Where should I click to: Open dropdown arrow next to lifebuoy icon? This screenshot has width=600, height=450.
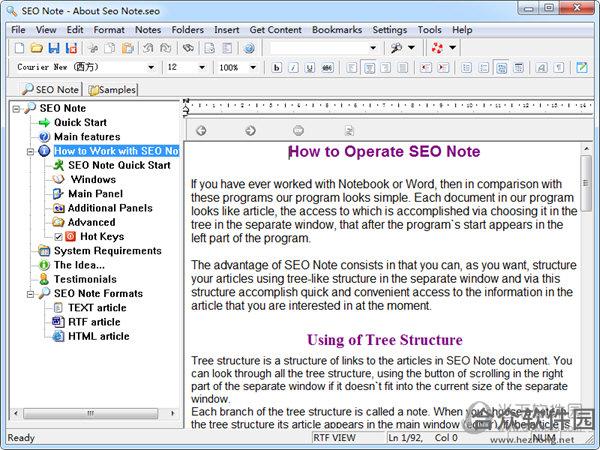453,48
